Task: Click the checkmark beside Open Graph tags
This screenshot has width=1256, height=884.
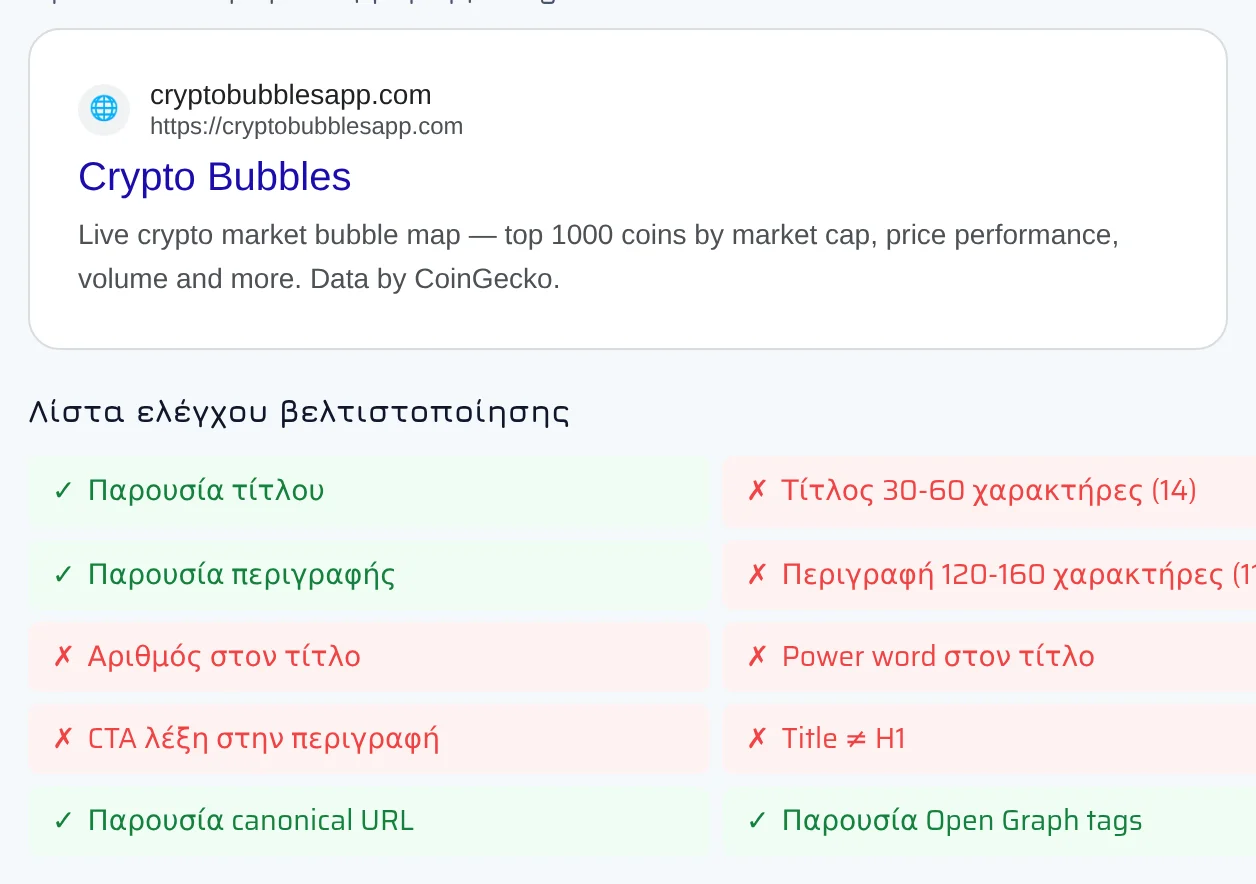Action: pos(757,821)
